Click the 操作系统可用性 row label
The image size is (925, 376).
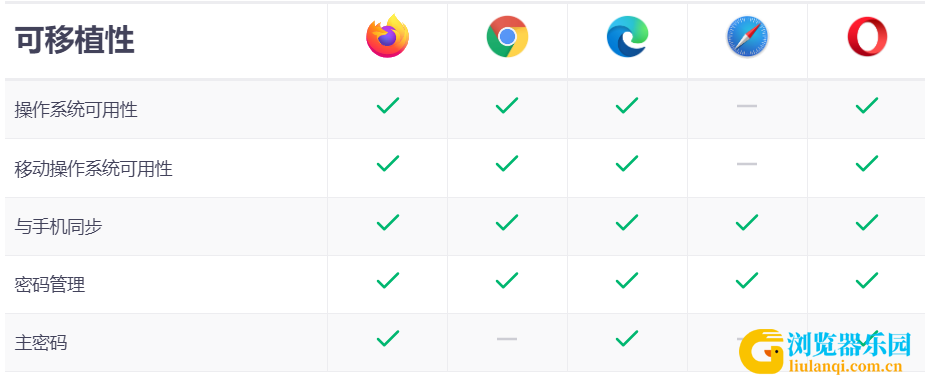(76, 110)
